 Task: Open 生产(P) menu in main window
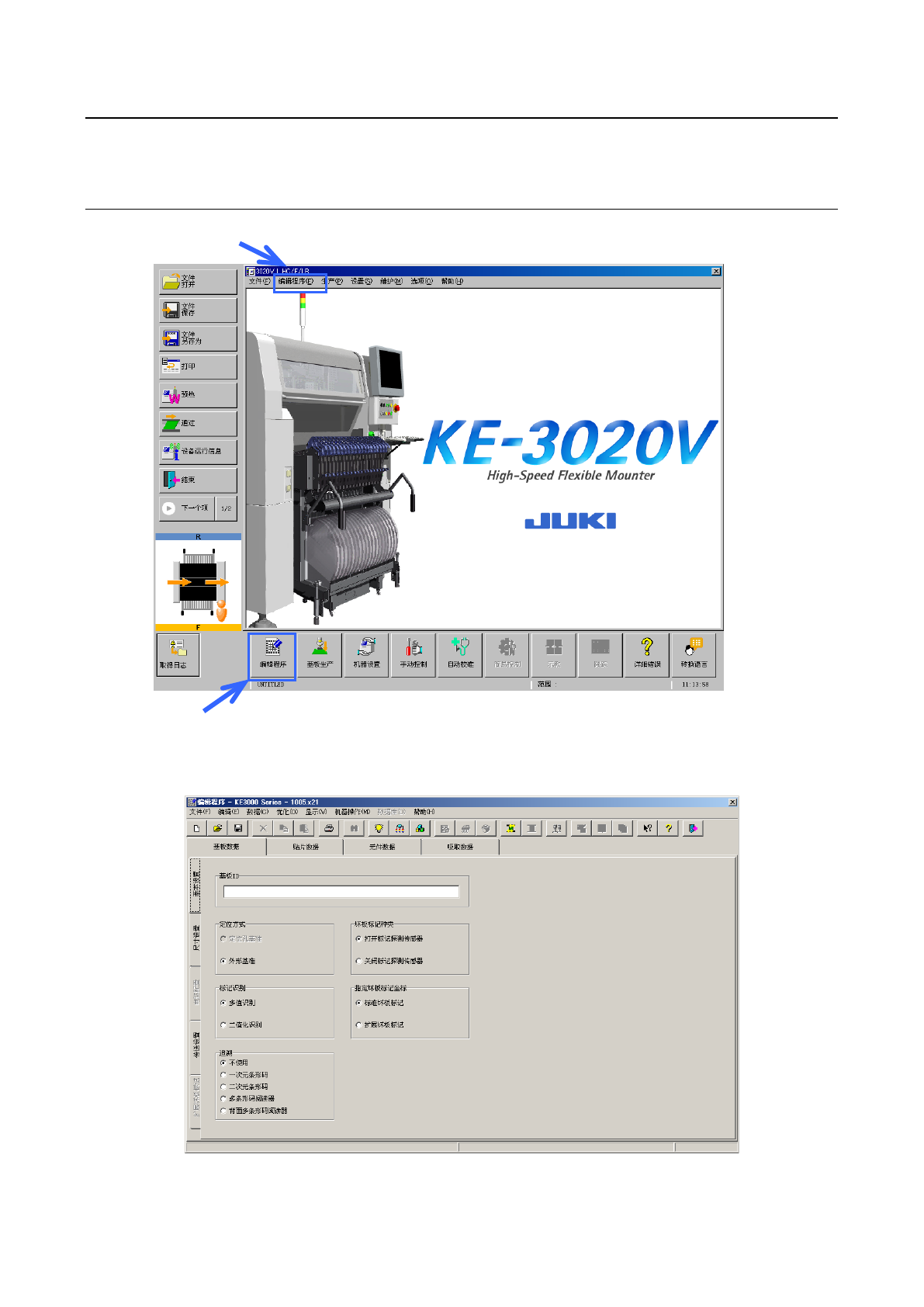333,282
